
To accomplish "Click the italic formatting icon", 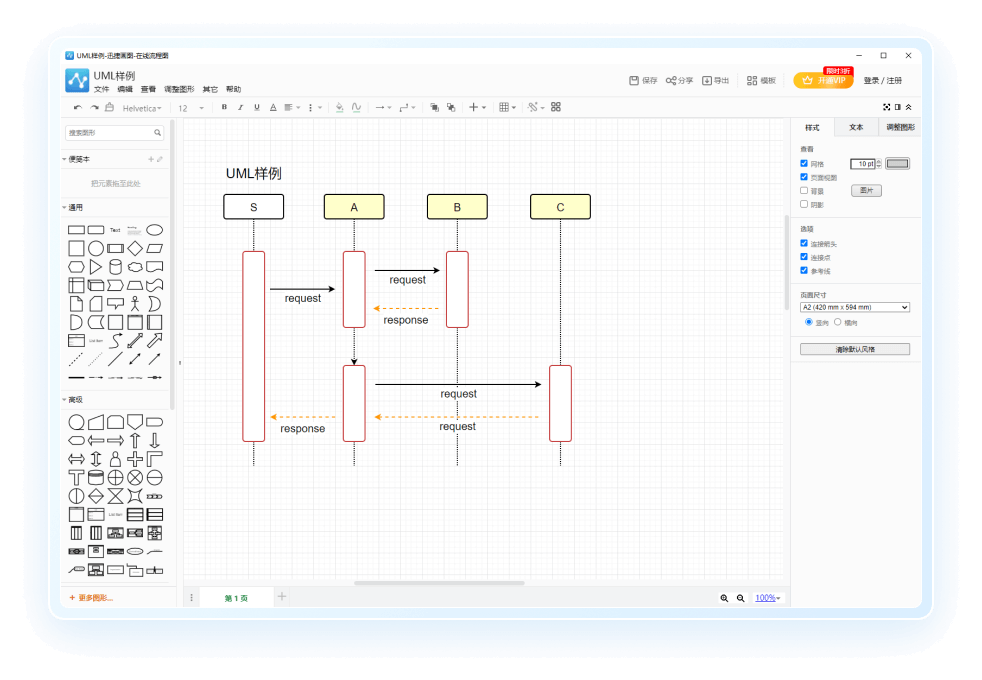I will [240, 107].
